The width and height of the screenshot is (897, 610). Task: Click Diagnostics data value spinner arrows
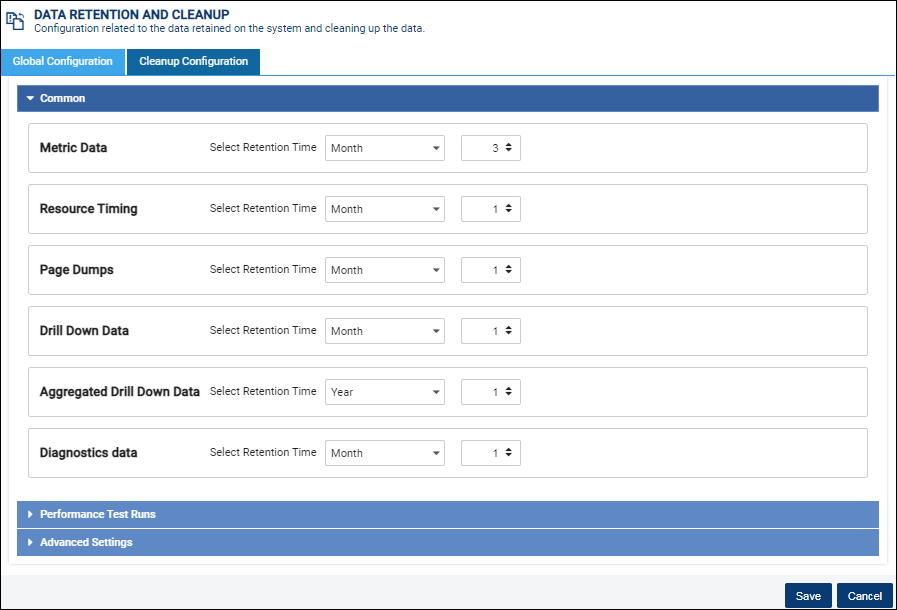509,453
